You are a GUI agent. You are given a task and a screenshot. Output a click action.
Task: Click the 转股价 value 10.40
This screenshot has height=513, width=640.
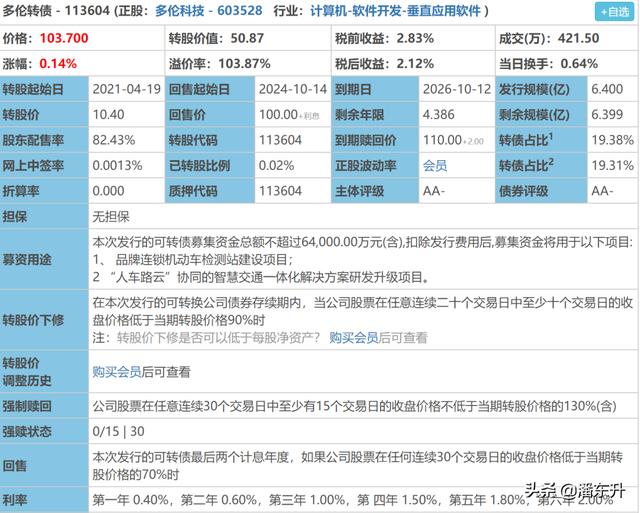[108, 115]
